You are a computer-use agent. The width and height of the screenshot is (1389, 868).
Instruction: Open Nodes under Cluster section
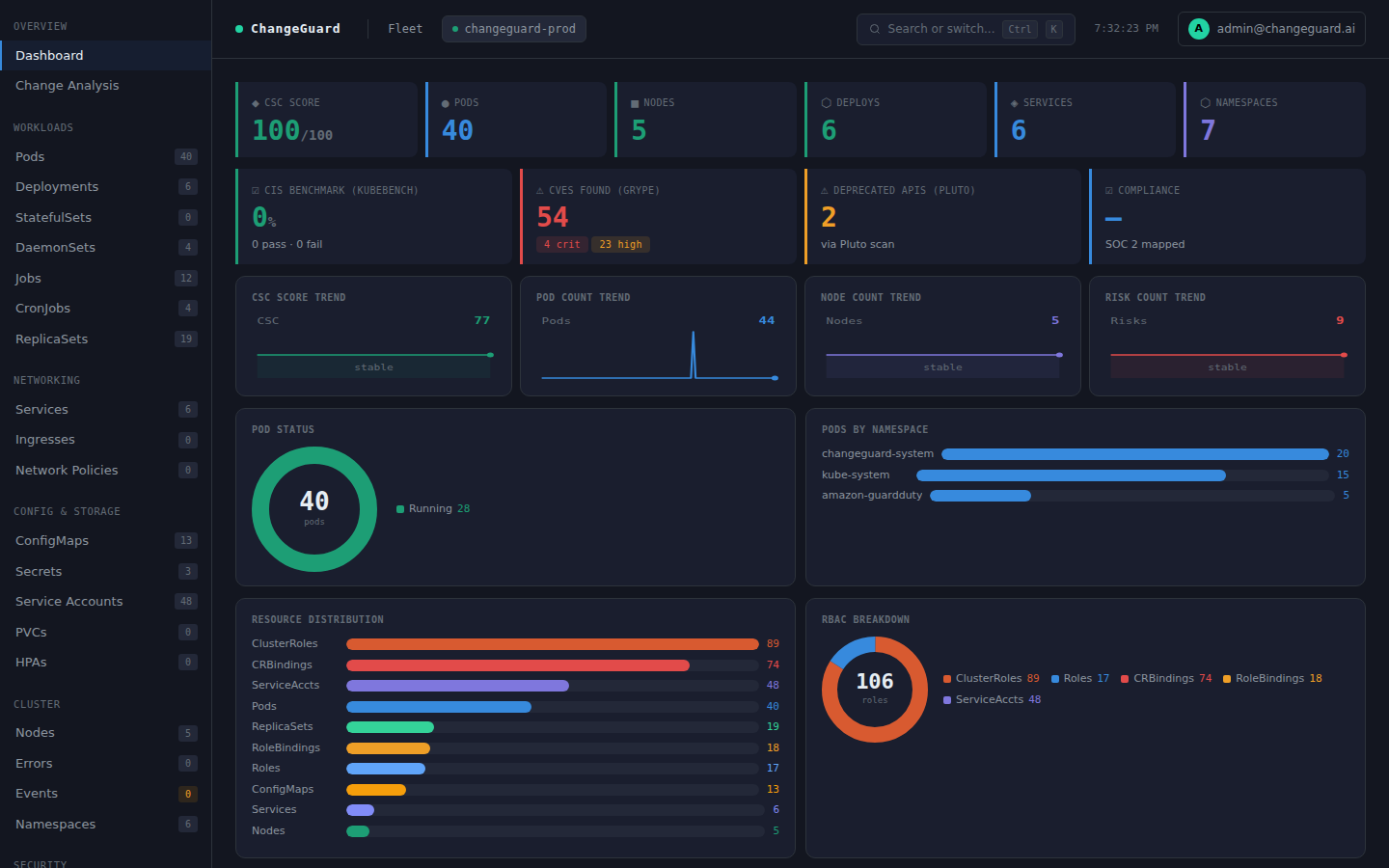point(106,732)
